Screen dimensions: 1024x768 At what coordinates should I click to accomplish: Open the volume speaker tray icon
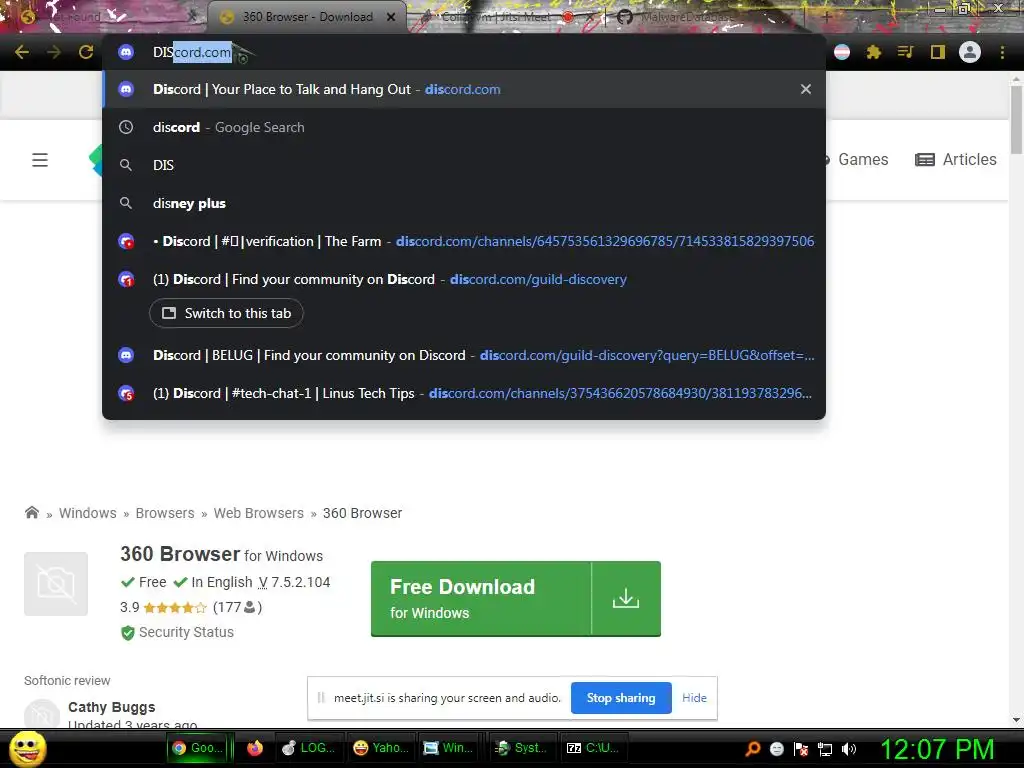coord(849,749)
